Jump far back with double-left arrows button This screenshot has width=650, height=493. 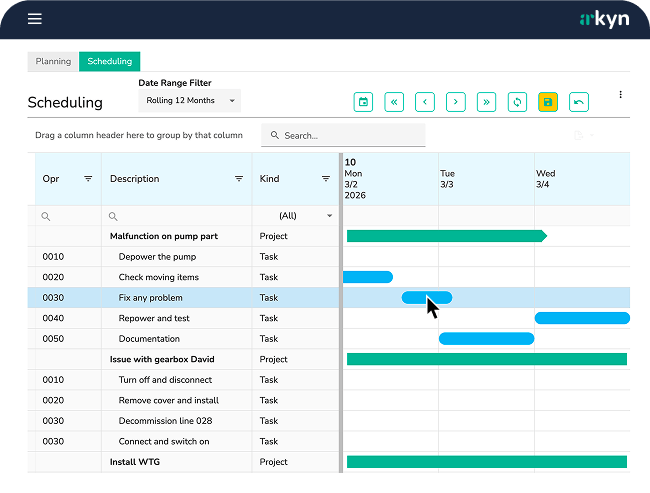coord(394,102)
